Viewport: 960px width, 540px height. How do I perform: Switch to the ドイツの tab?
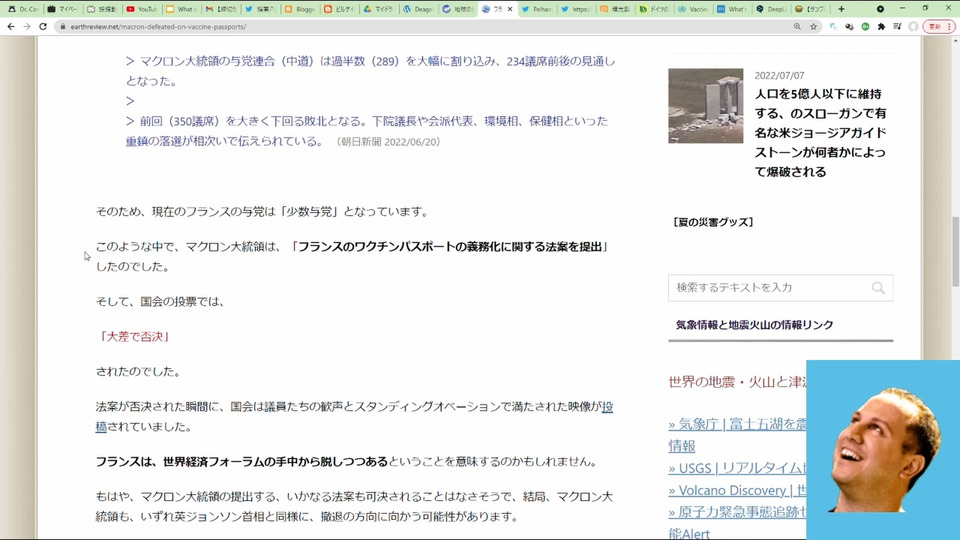[654, 9]
